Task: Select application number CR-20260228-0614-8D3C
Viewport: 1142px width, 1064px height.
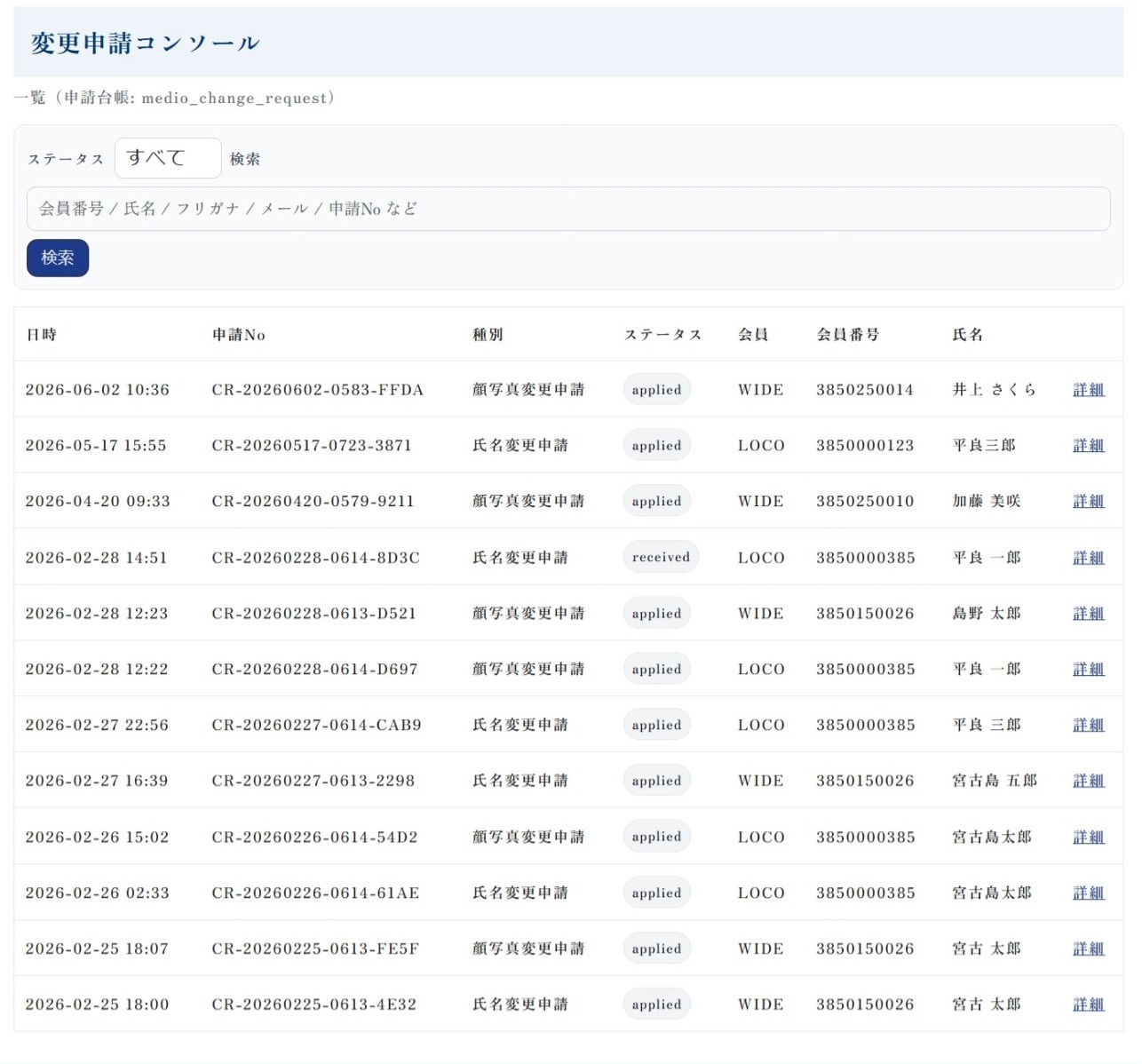Action: pyautogui.click(x=316, y=558)
